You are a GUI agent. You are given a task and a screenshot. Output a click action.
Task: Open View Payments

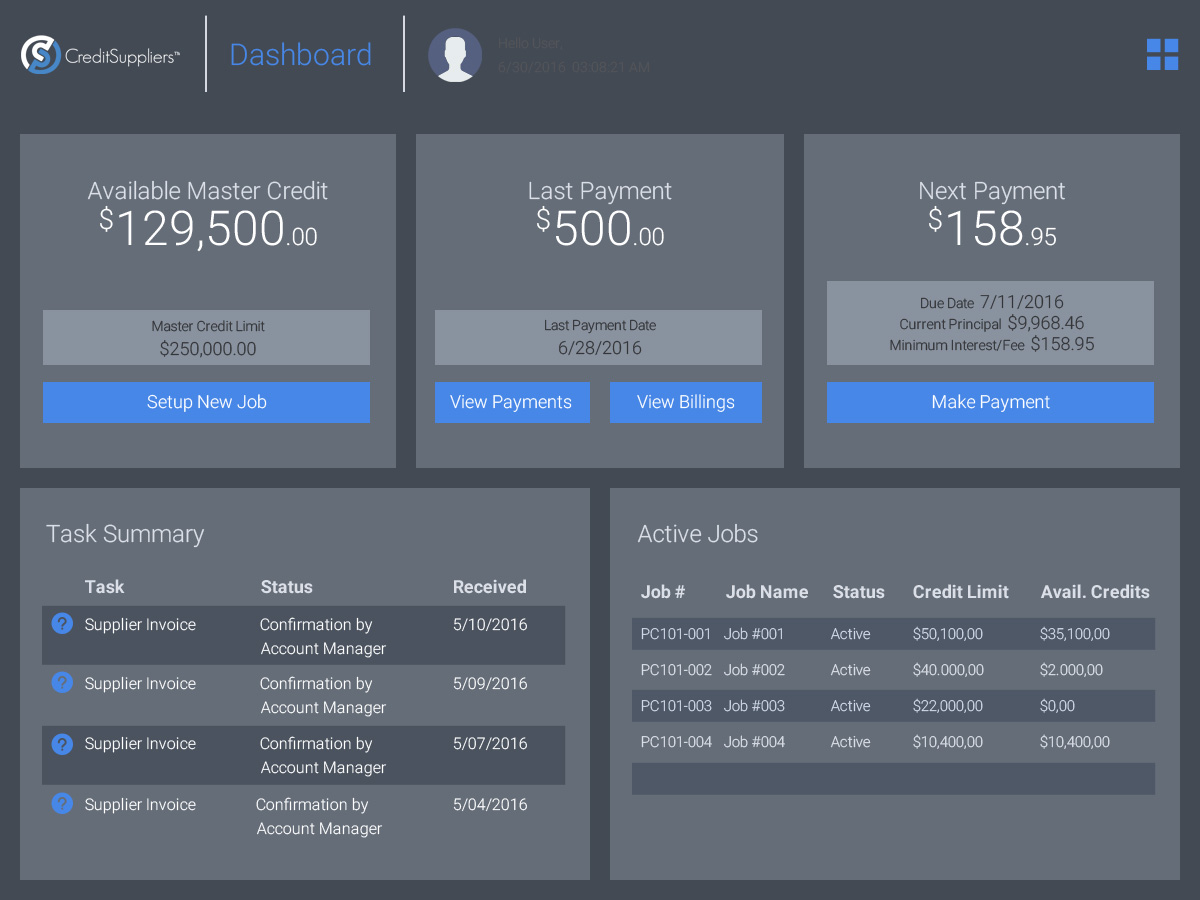[x=511, y=402]
